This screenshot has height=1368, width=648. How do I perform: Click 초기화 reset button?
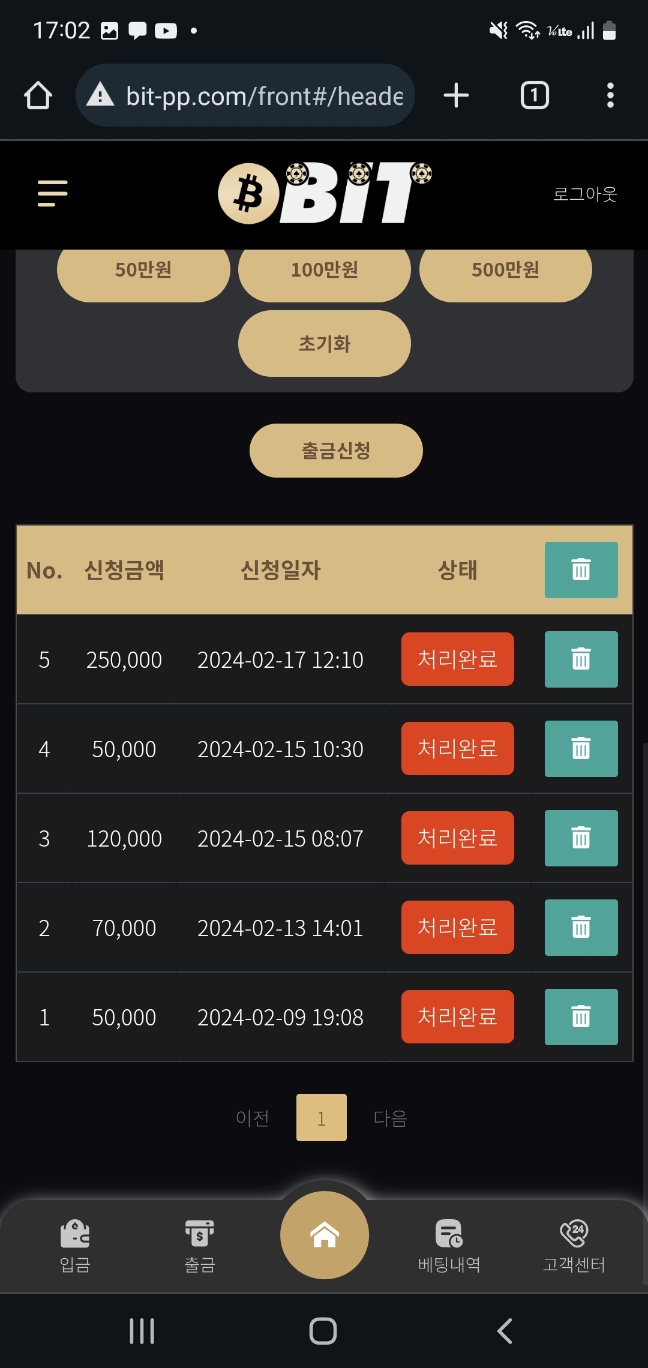point(324,343)
